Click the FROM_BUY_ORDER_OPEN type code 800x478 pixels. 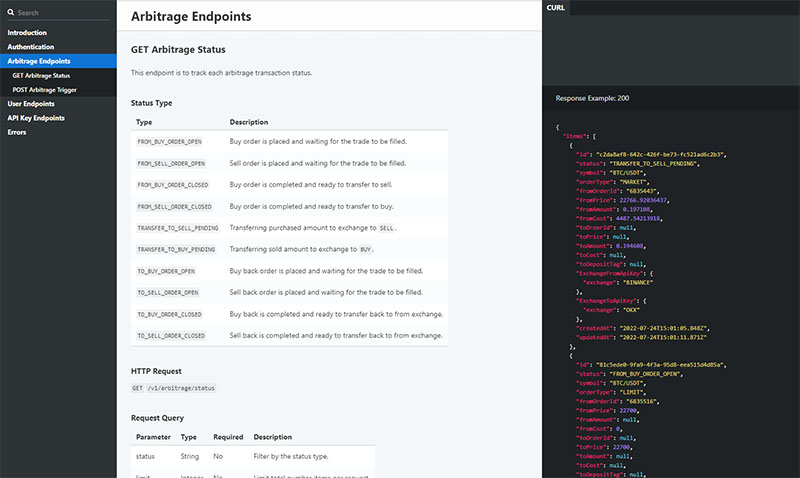pos(170,142)
